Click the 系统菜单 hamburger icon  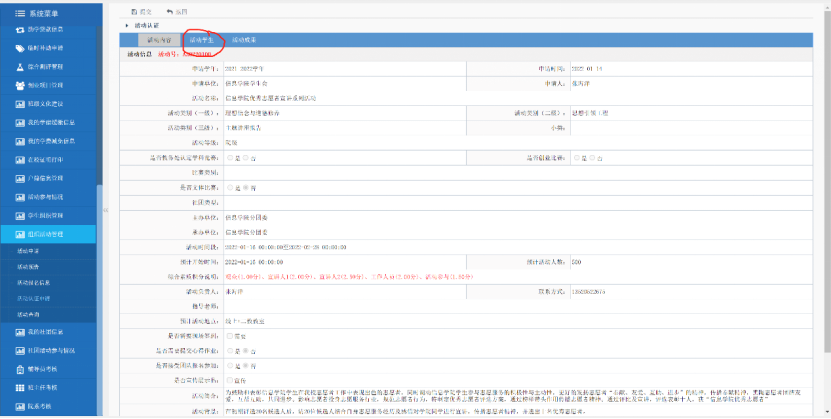pos(20,11)
